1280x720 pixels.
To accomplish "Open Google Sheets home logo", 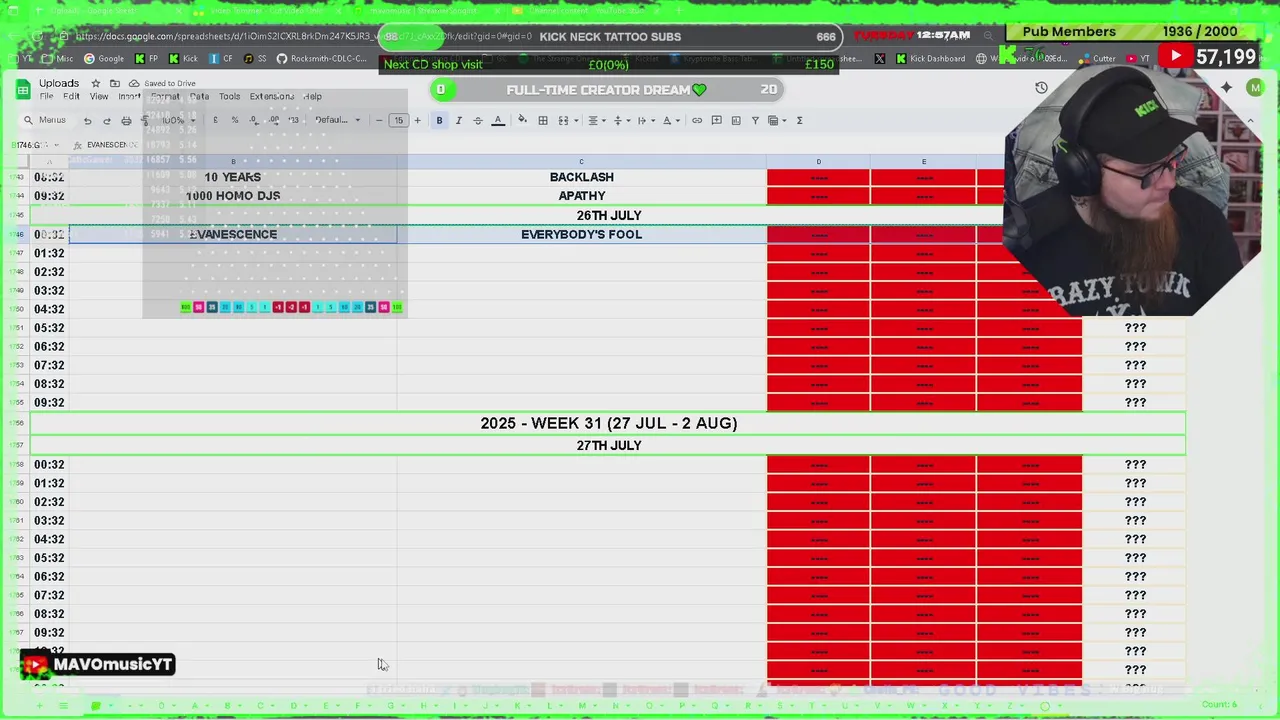I will click(x=23, y=90).
